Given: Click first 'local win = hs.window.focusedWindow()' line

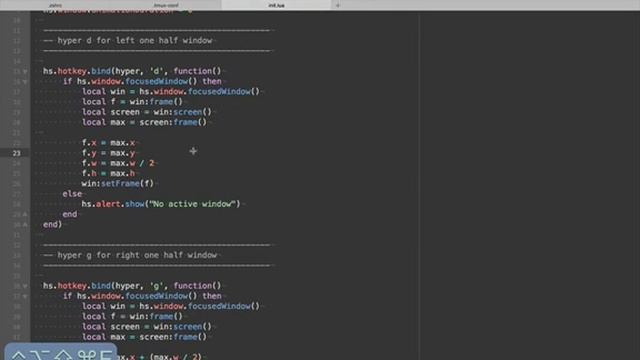Looking at the screenshot, I should 171,91.
